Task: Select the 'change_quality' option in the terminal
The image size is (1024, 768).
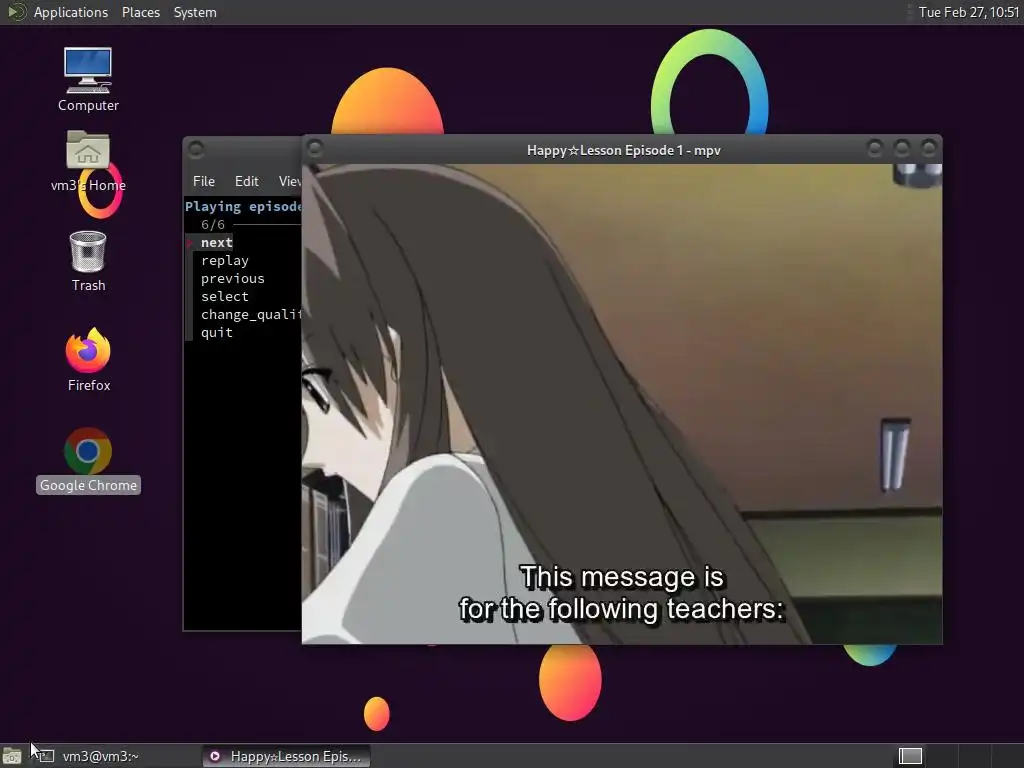Action: (x=251, y=314)
